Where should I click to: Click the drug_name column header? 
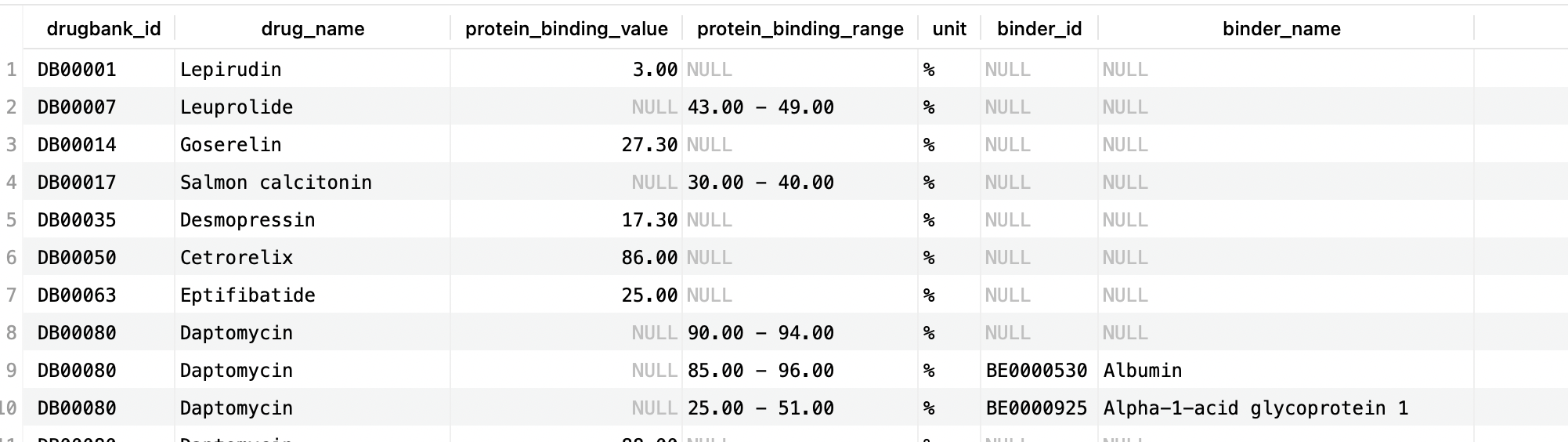[x=313, y=29]
